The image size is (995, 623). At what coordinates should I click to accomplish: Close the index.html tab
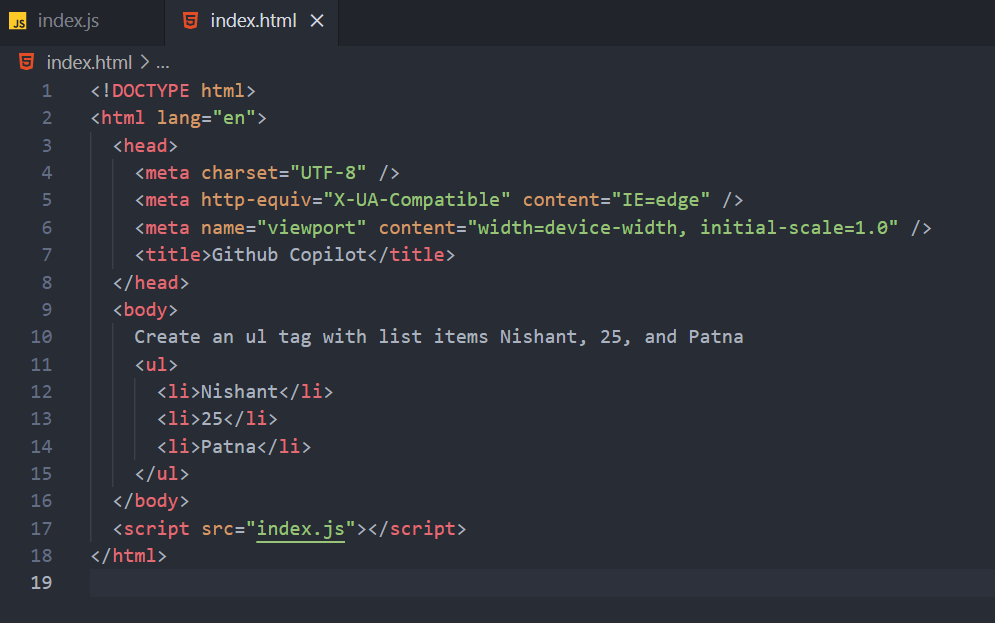(x=317, y=21)
